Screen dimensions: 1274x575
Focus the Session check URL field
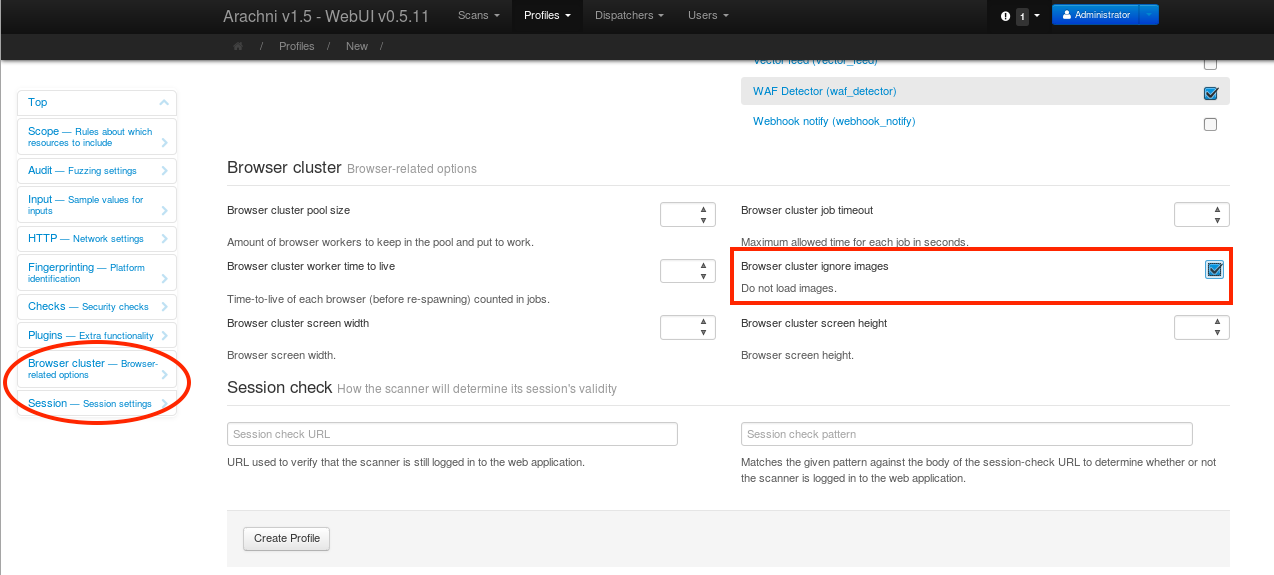click(452, 434)
